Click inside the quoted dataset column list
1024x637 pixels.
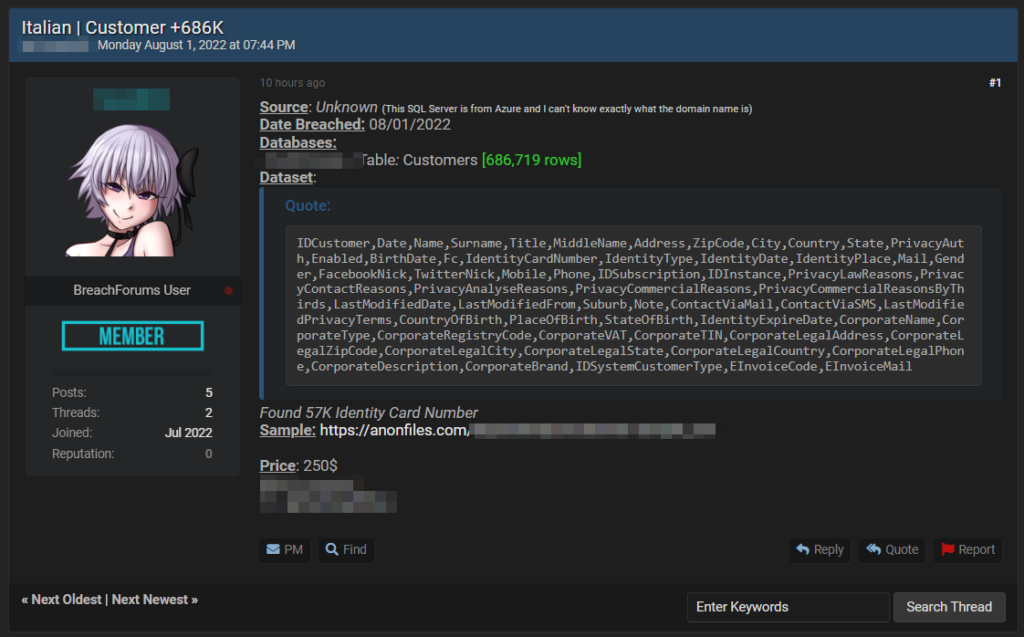point(630,305)
